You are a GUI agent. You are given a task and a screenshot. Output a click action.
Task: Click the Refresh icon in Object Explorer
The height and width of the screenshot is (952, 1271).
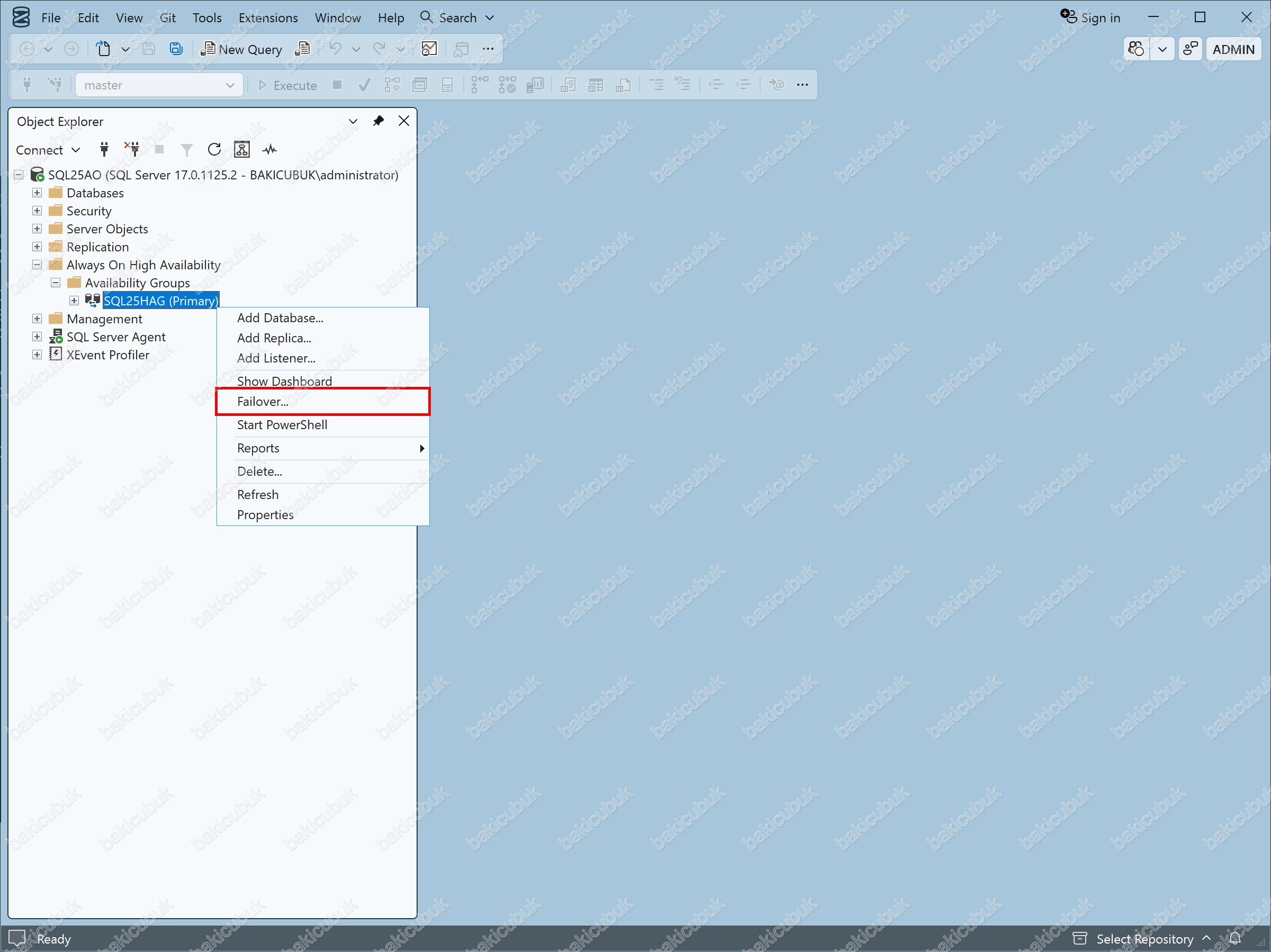point(214,150)
